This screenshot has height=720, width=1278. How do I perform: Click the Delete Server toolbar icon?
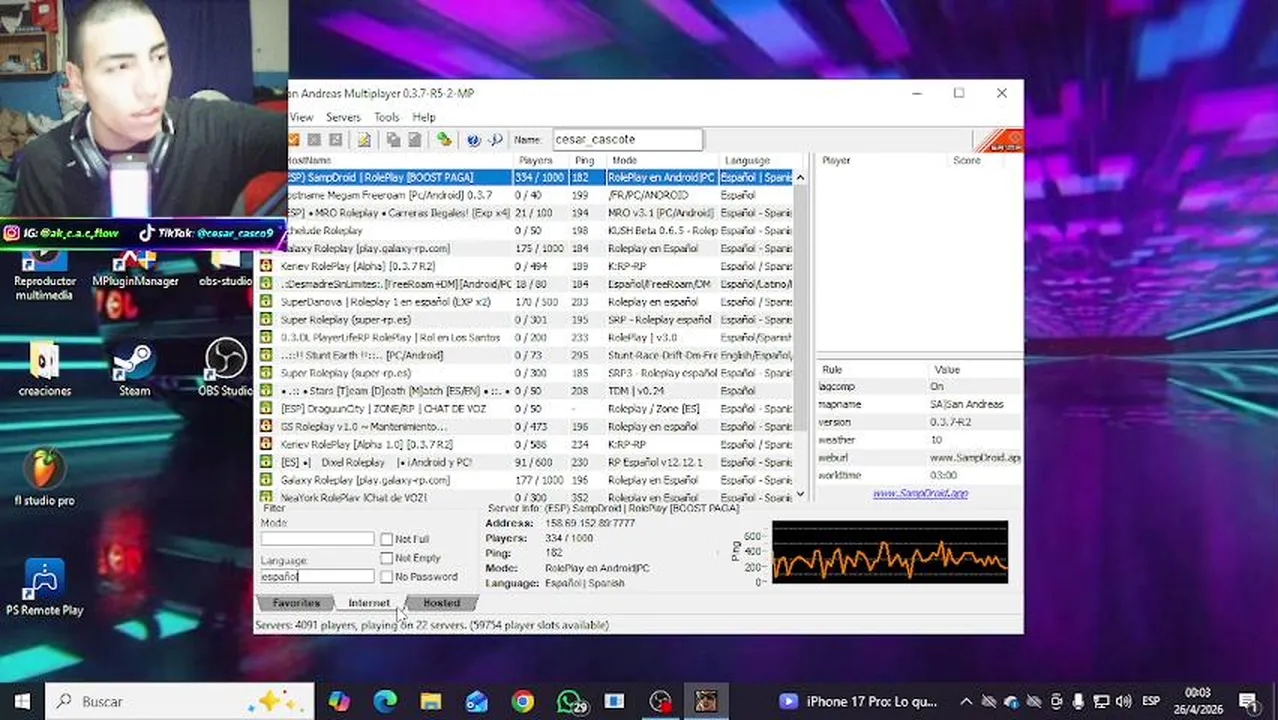336,140
